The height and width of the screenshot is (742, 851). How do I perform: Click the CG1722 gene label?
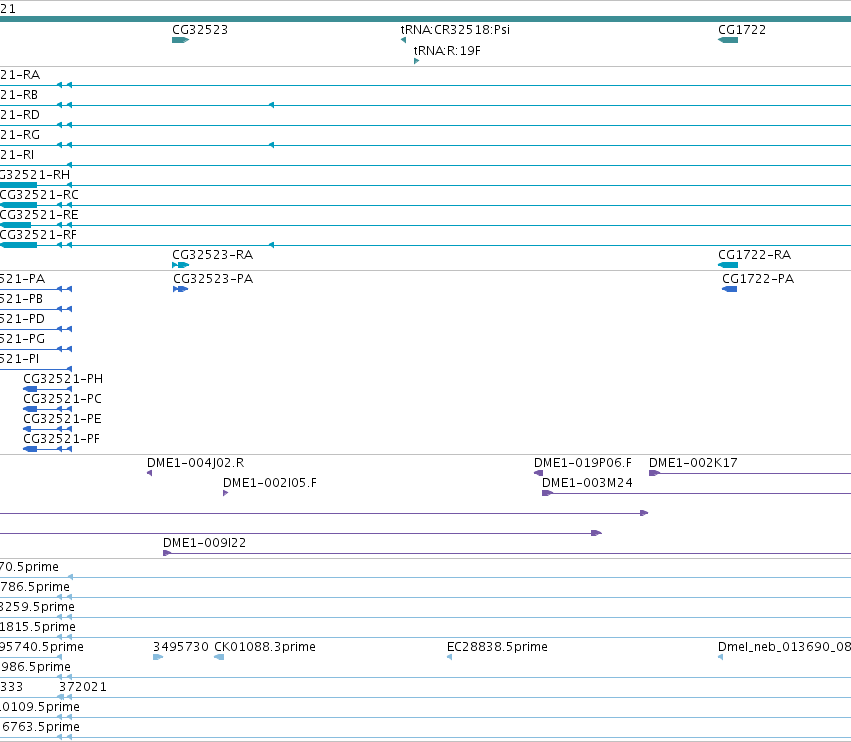(742, 30)
